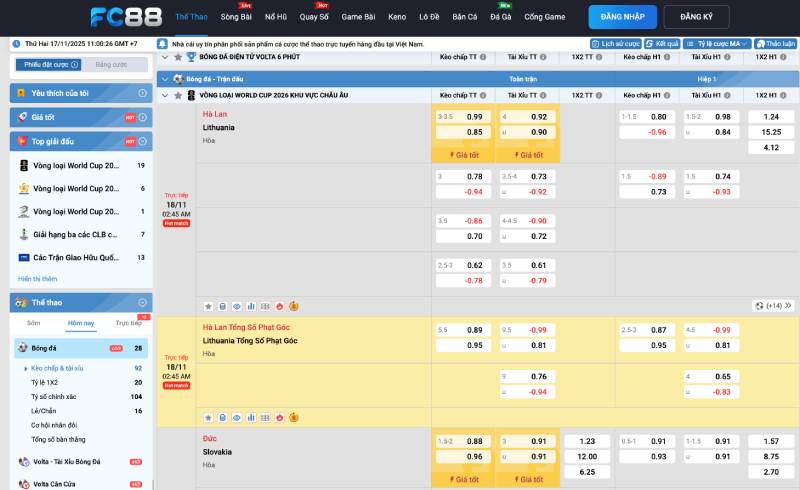Image resolution: width=800 pixels, height=490 pixels.
Task: Click the FC88 logo
Action: [x=125, y=17]
